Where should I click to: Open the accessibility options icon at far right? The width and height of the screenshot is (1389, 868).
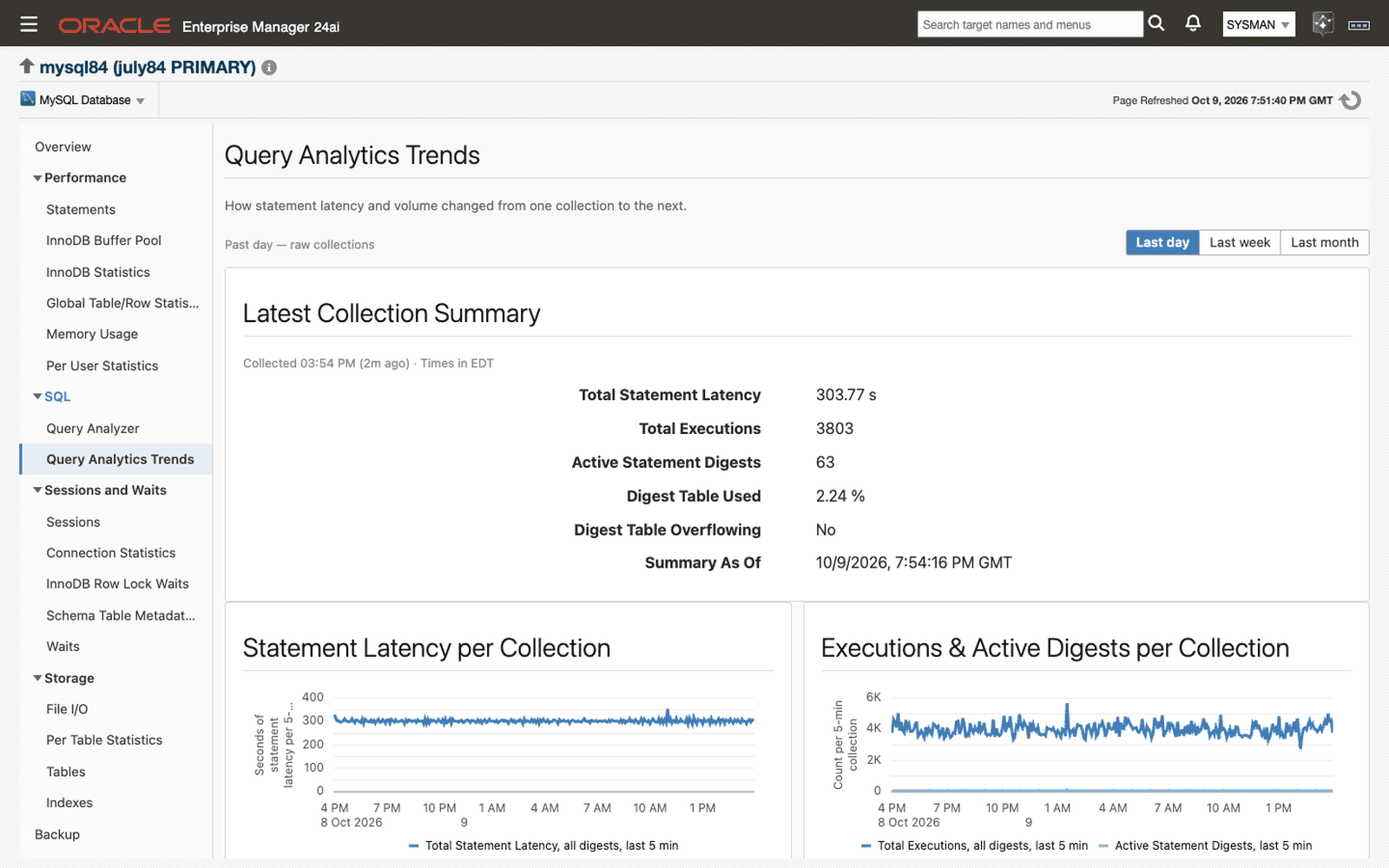click(x=1359, y=25)
